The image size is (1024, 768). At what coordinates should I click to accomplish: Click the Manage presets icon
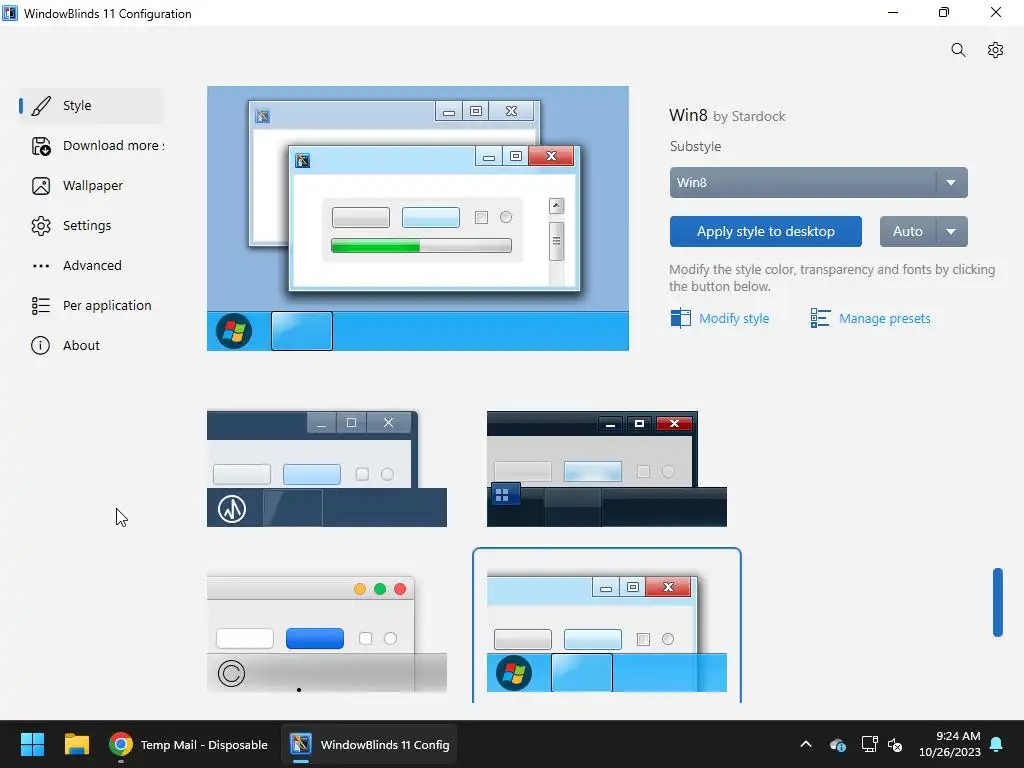click(820, 318)
